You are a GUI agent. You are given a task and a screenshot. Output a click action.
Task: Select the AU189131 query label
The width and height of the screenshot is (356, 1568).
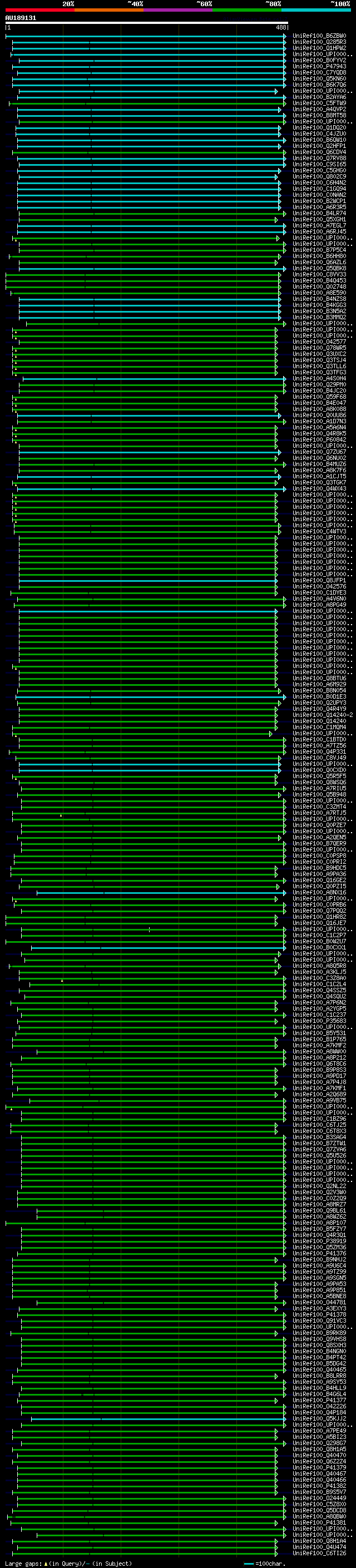[x=21, y=18]
